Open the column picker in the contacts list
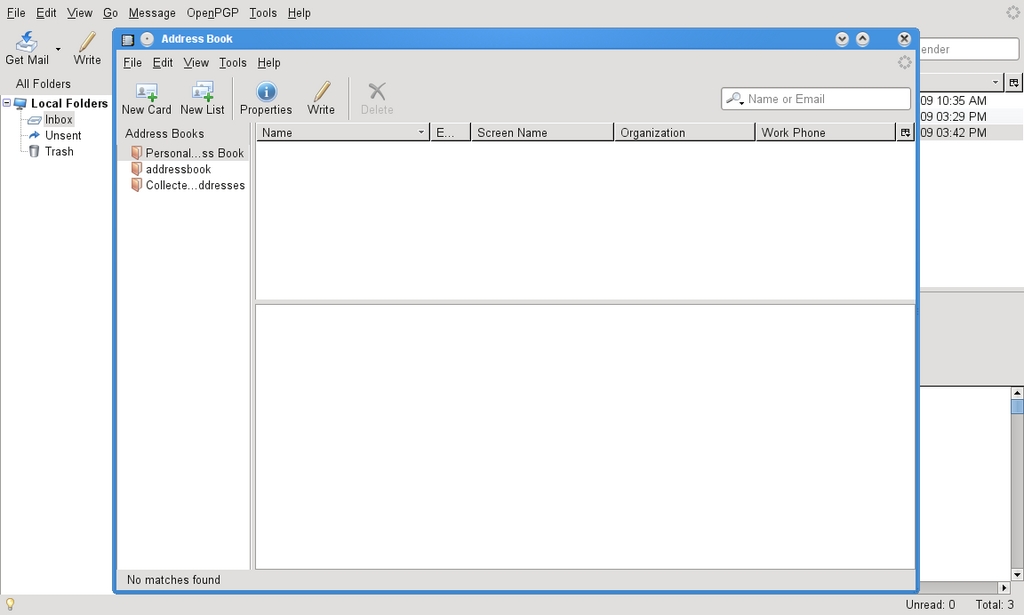Viewport: 1024px width, 615px height. [906, 131]
